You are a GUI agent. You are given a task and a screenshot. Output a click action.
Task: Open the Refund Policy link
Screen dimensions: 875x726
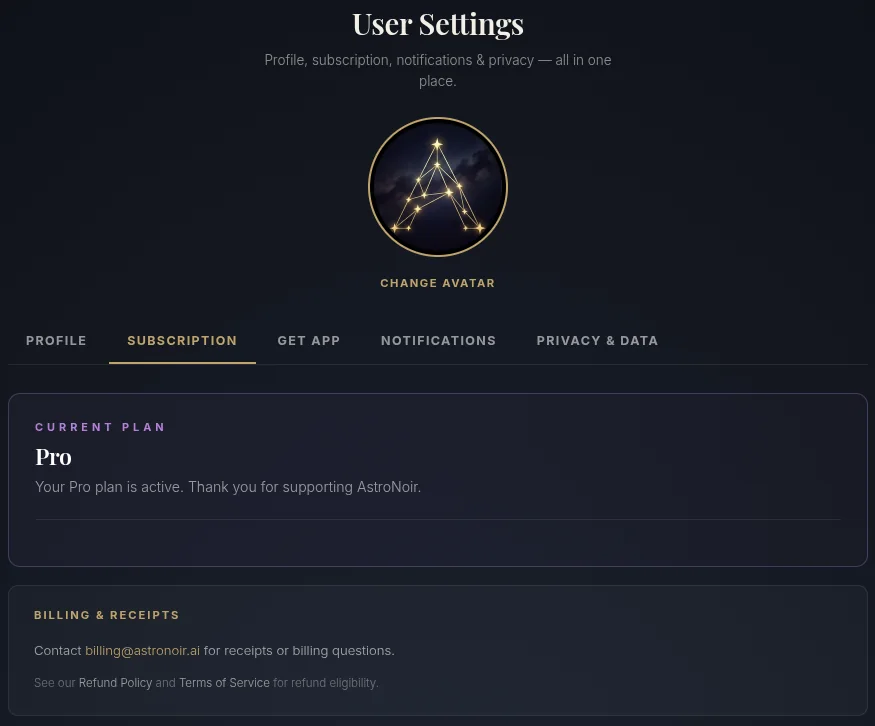(115, 682)
